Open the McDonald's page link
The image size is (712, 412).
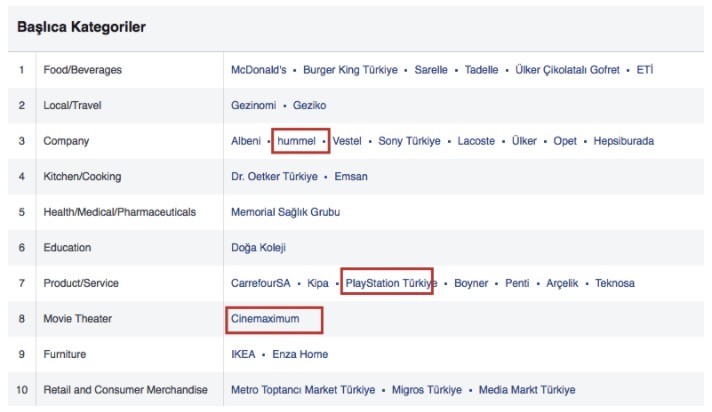258,70
